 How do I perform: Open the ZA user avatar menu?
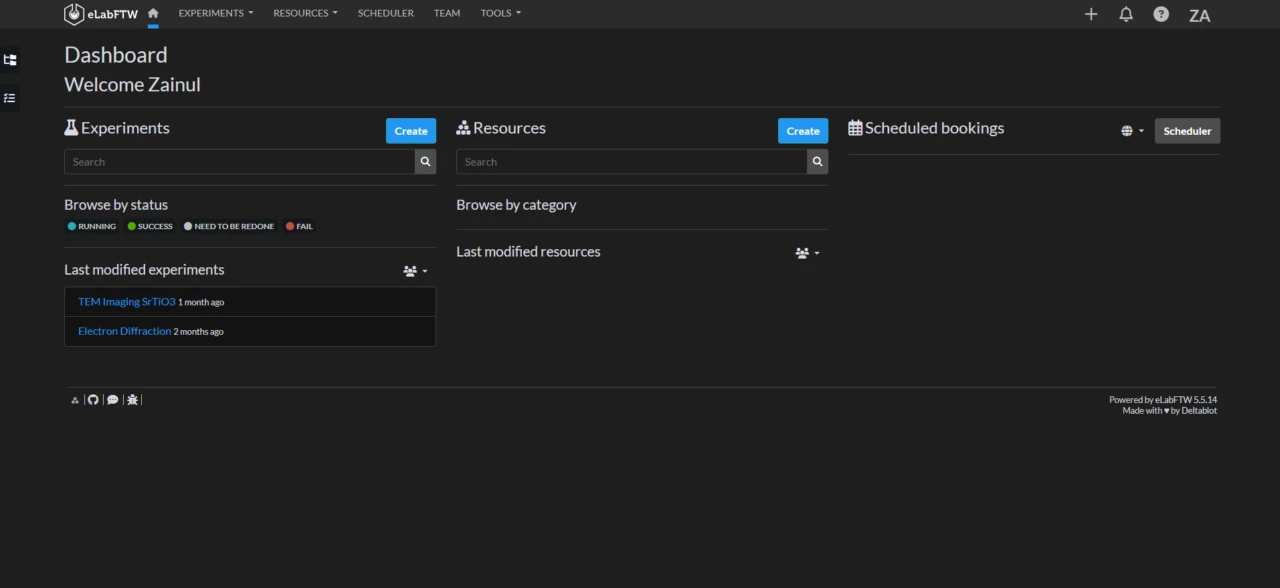pos(1200,15)
